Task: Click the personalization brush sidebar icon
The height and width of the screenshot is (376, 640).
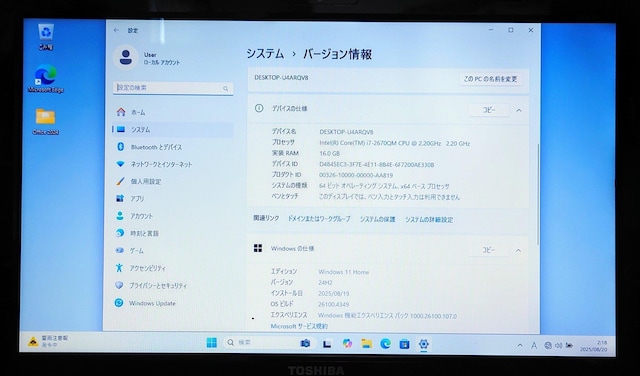Action: (x=120, y=181)
